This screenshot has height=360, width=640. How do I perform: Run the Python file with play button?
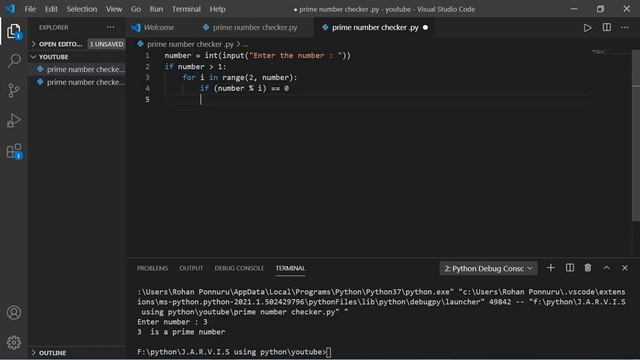(587, 28)
